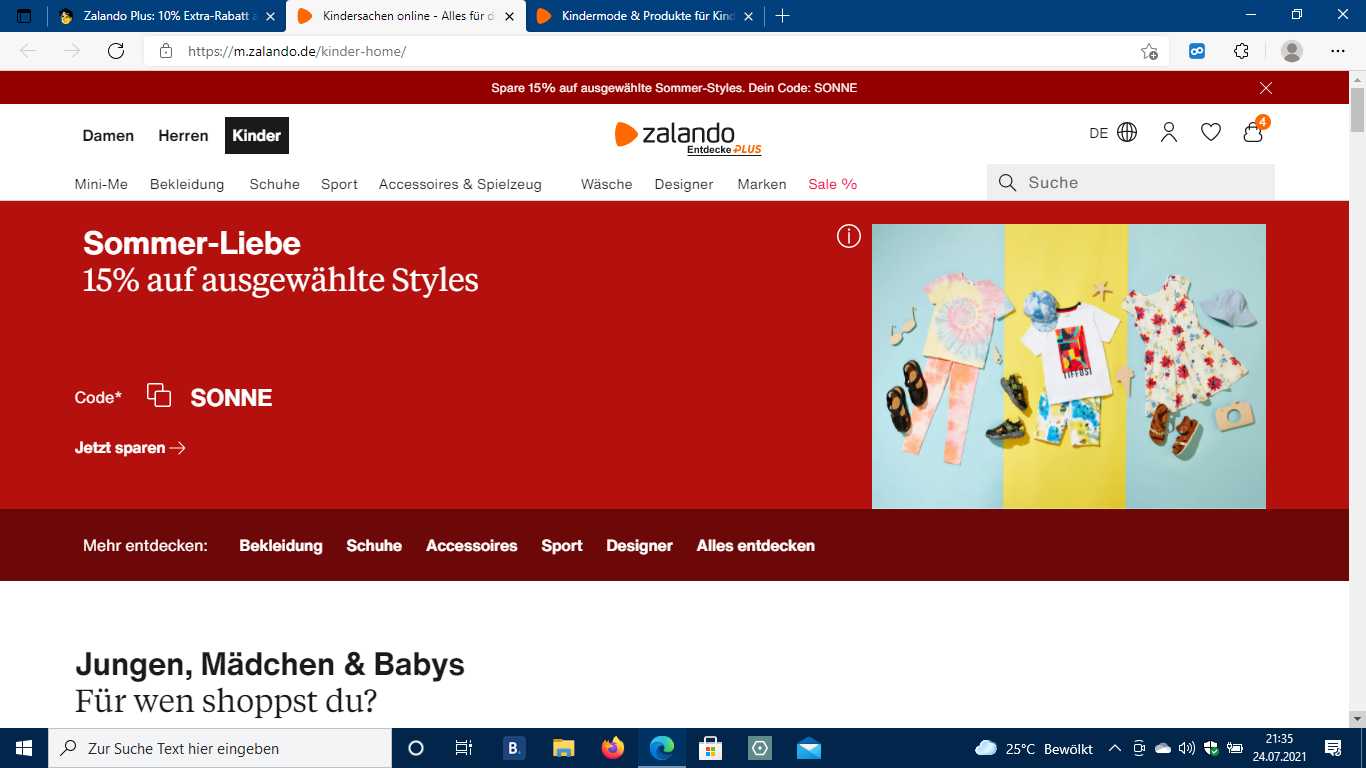
Task: Copy the SONNE code with the copy icon
Action: pos(159,395)
